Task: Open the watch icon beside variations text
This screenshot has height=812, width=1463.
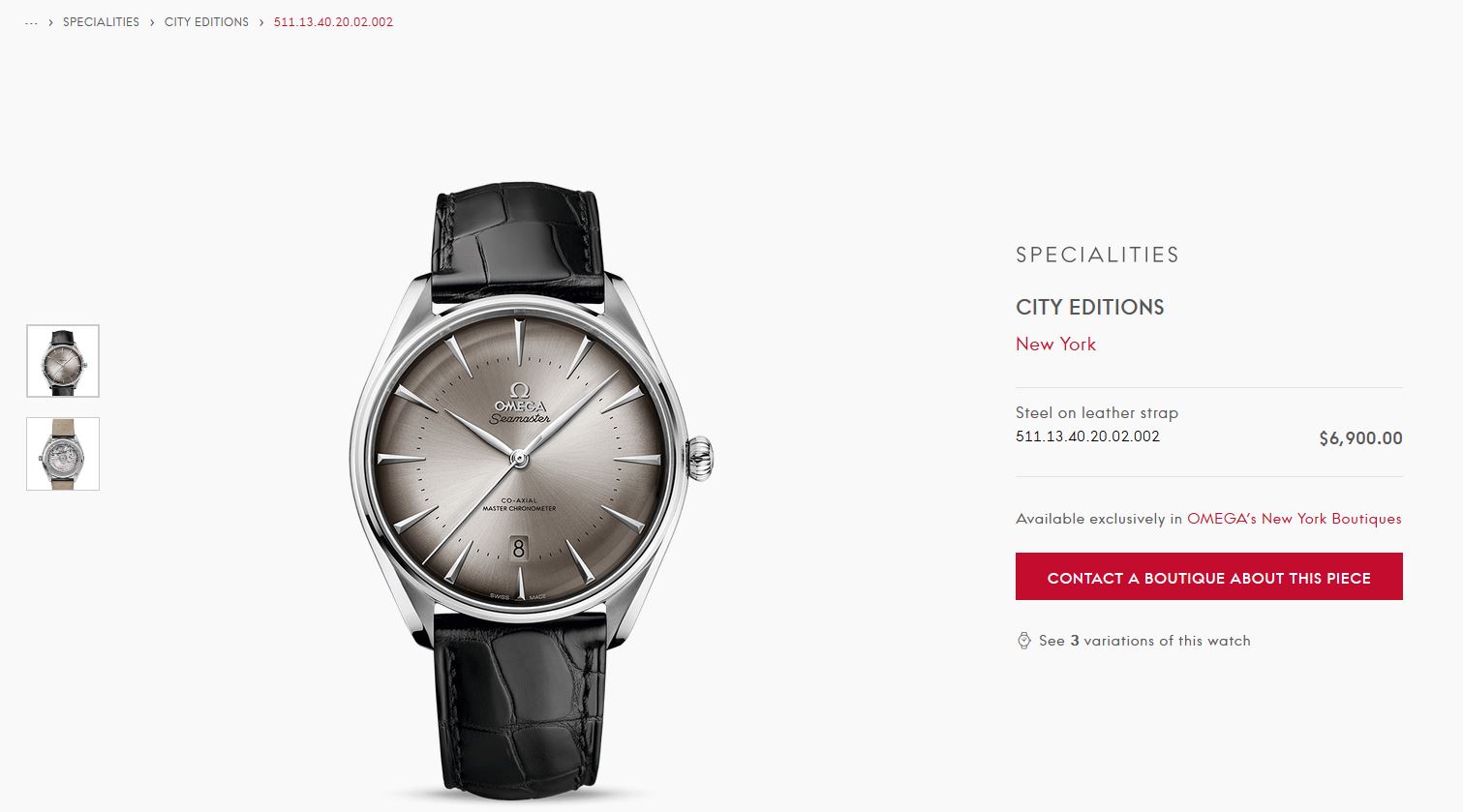Action: [x=1023, y=641]
